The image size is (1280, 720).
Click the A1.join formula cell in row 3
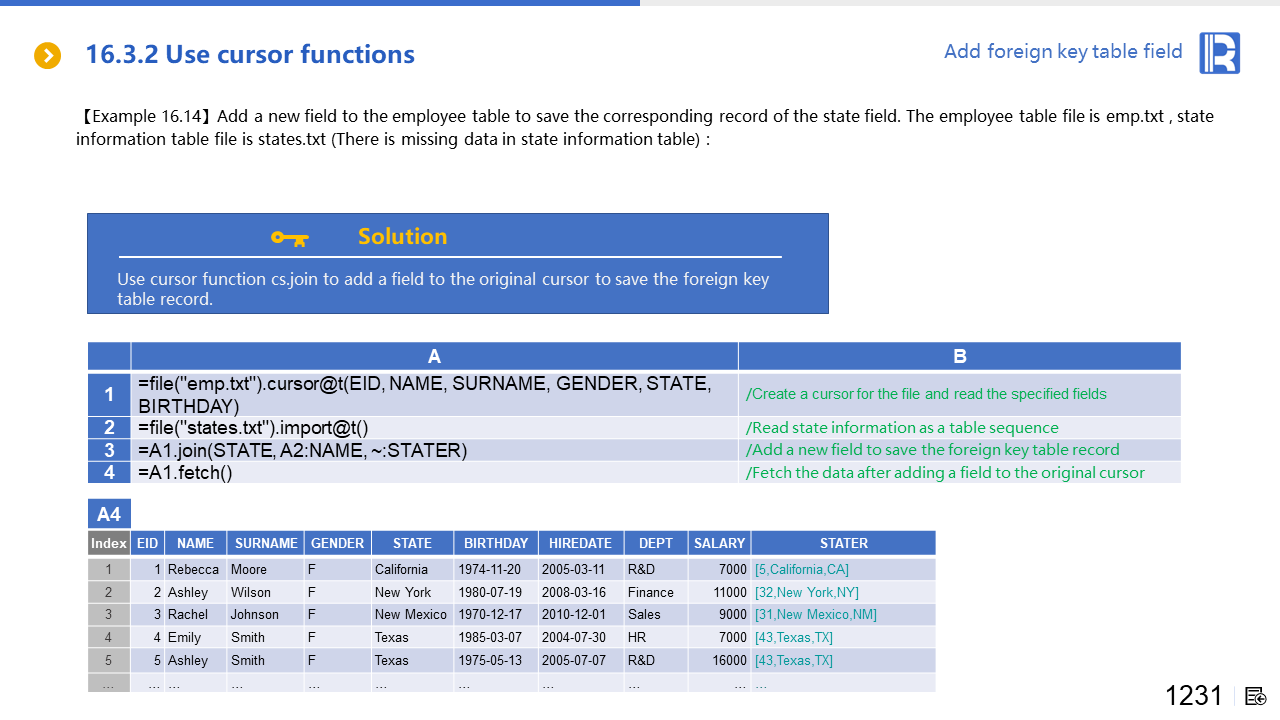point(434,450)
